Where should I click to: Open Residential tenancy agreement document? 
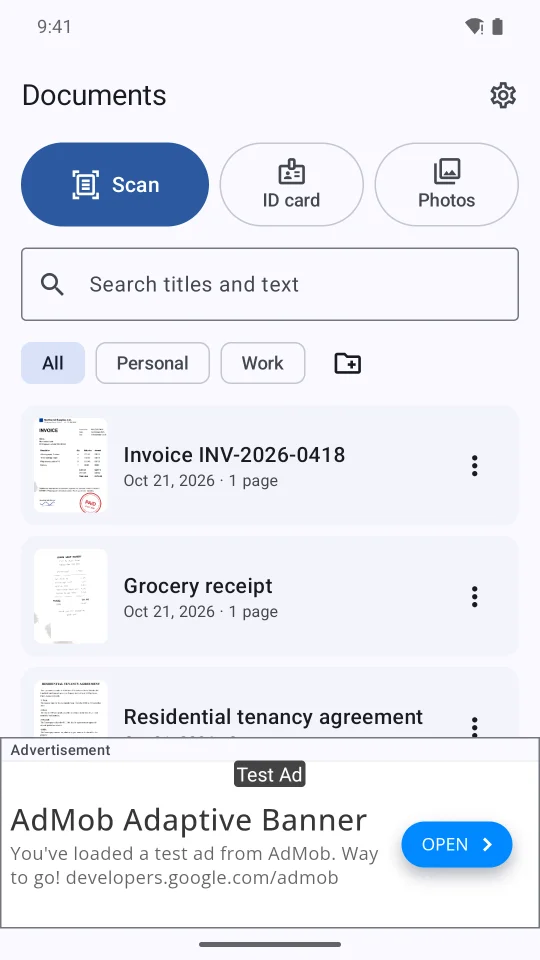tap(270, 703)
